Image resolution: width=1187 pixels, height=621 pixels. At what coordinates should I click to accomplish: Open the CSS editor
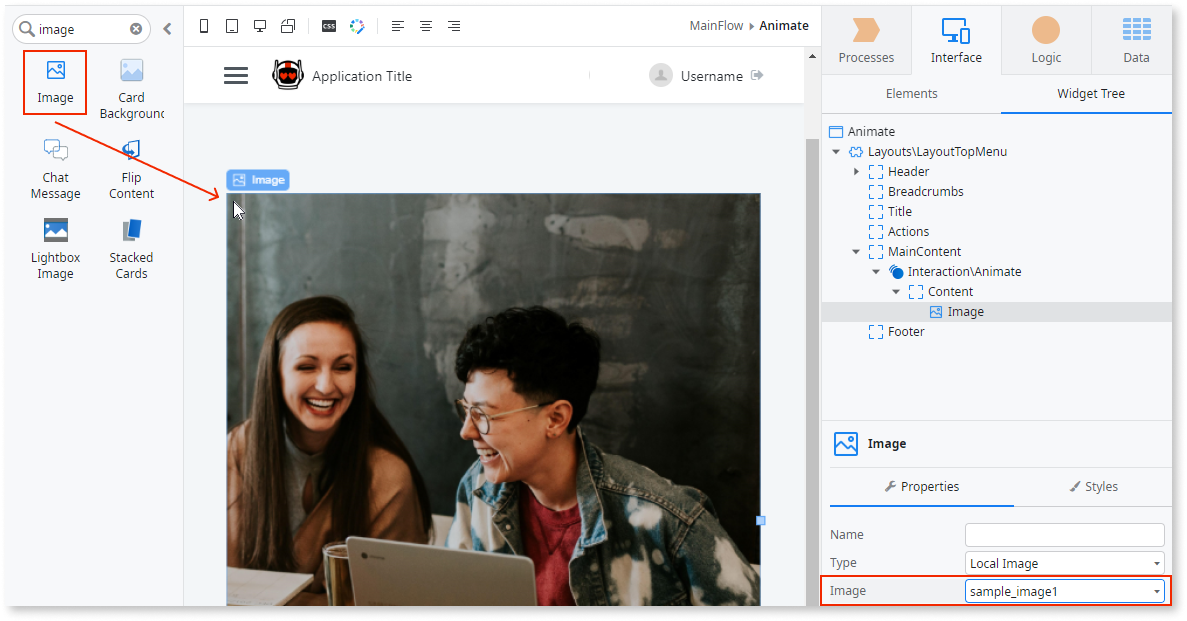pos(328,26)
